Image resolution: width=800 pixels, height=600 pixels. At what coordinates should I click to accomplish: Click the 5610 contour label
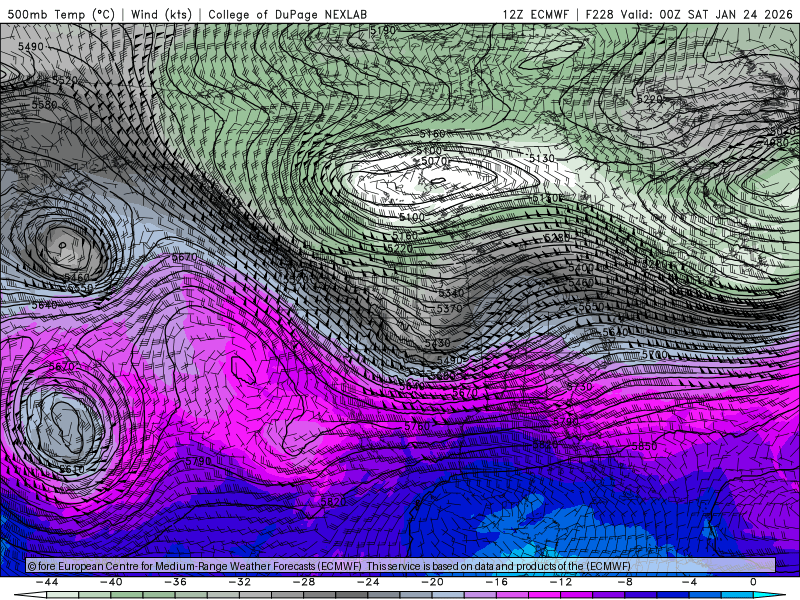(72, 469)
